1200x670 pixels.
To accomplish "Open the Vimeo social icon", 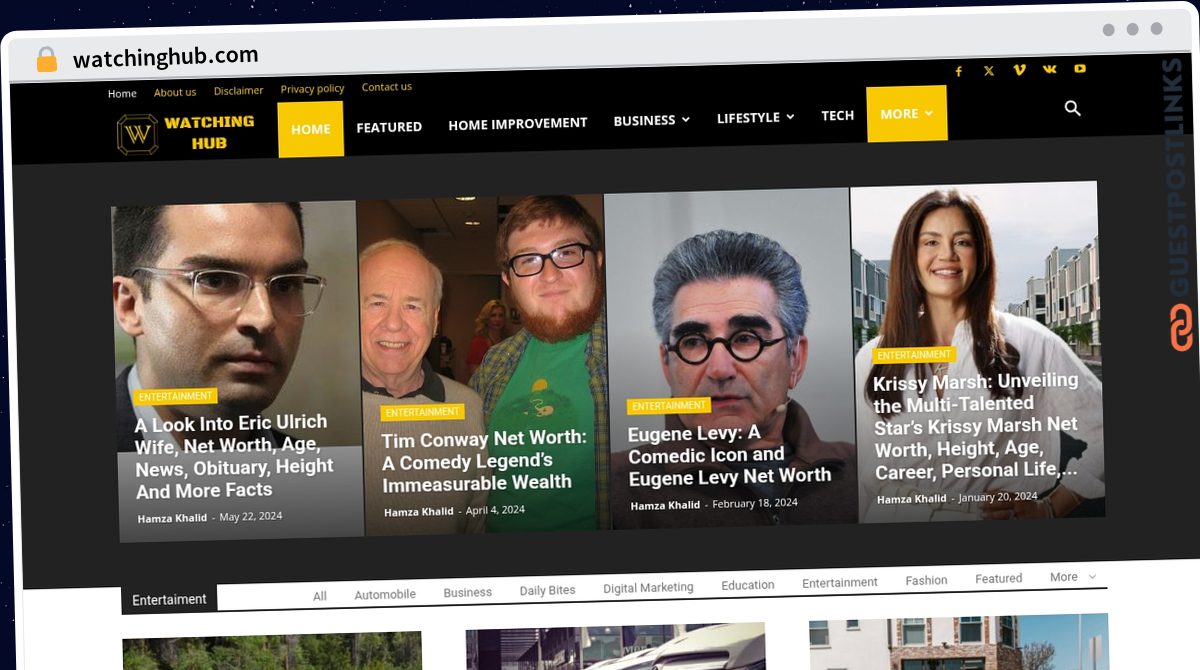I will coord(1019,70).
